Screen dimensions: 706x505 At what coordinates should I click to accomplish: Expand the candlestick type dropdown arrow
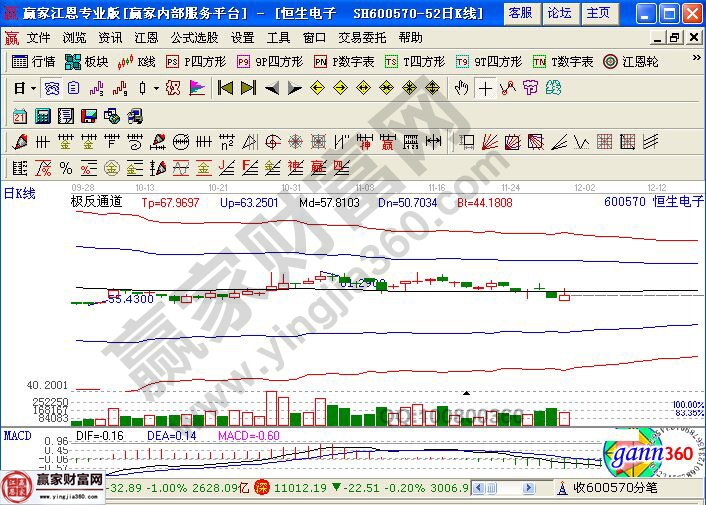coord(156,88)
